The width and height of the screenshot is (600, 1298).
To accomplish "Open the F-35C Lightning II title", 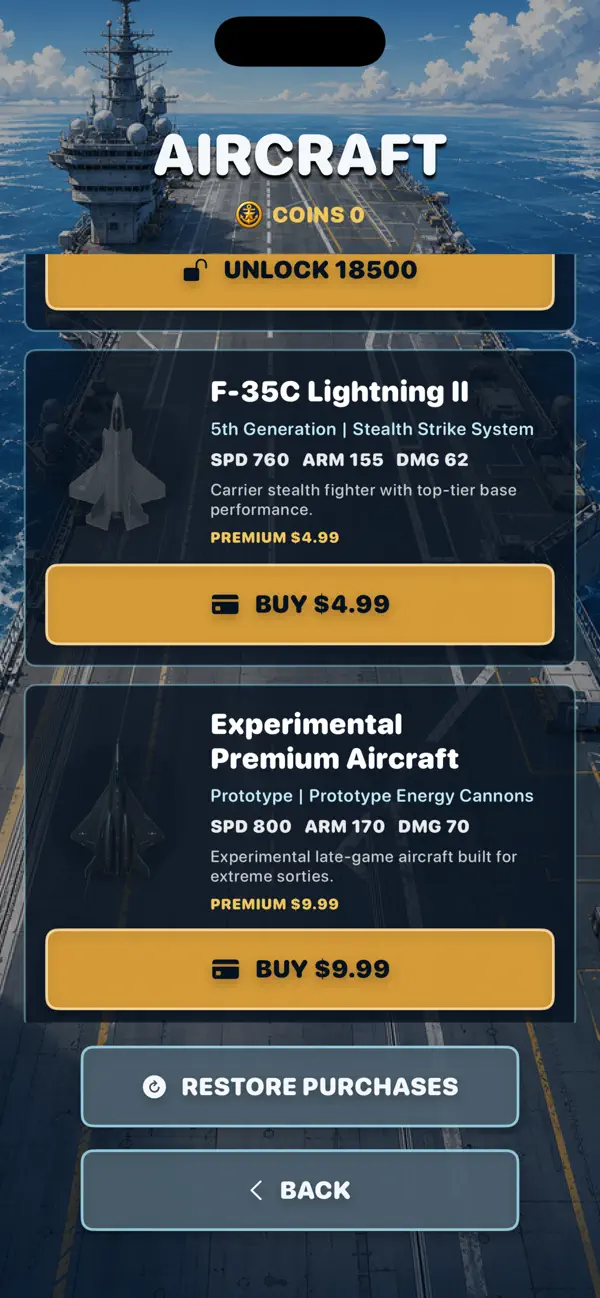I will click(x=340, y=392).
